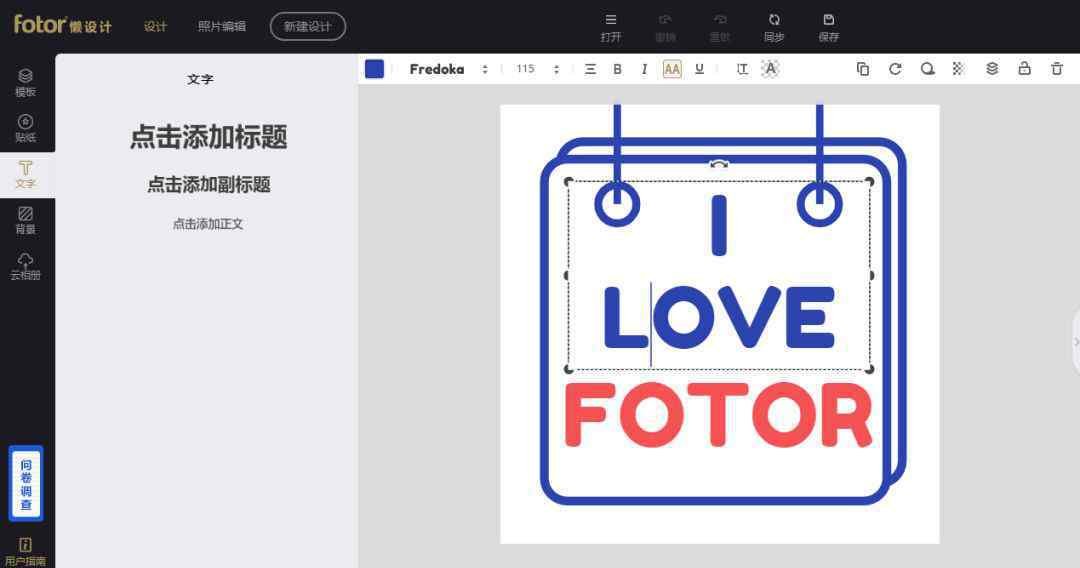Click the 同步 sync icon
Screen dimensions: 1080x568
[x=774, y=27]
